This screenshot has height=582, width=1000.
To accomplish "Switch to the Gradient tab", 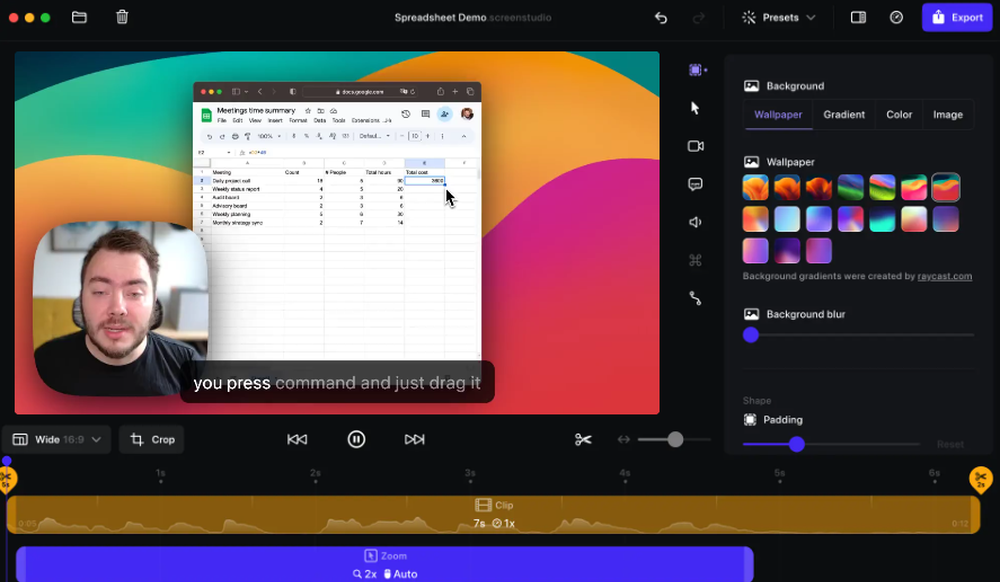I will [844, 115].
